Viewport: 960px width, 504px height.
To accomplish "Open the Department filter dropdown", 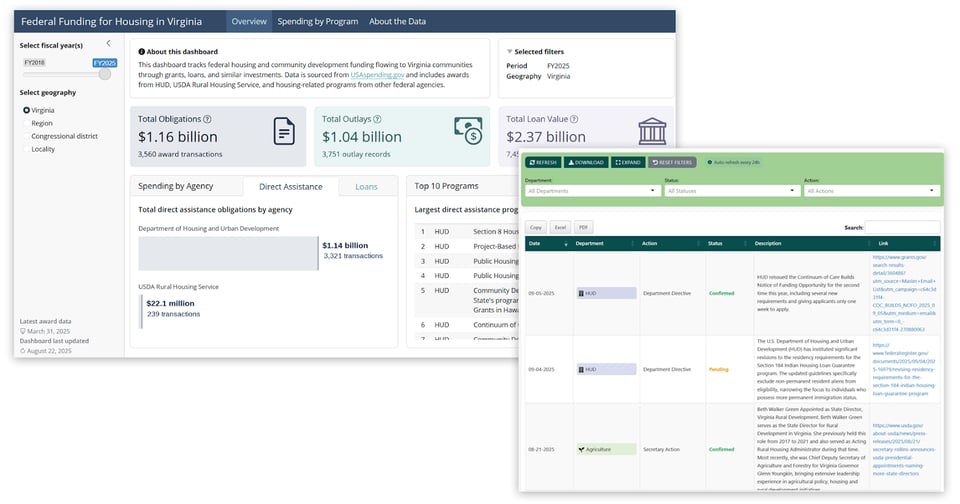I will tap(592, 190).
